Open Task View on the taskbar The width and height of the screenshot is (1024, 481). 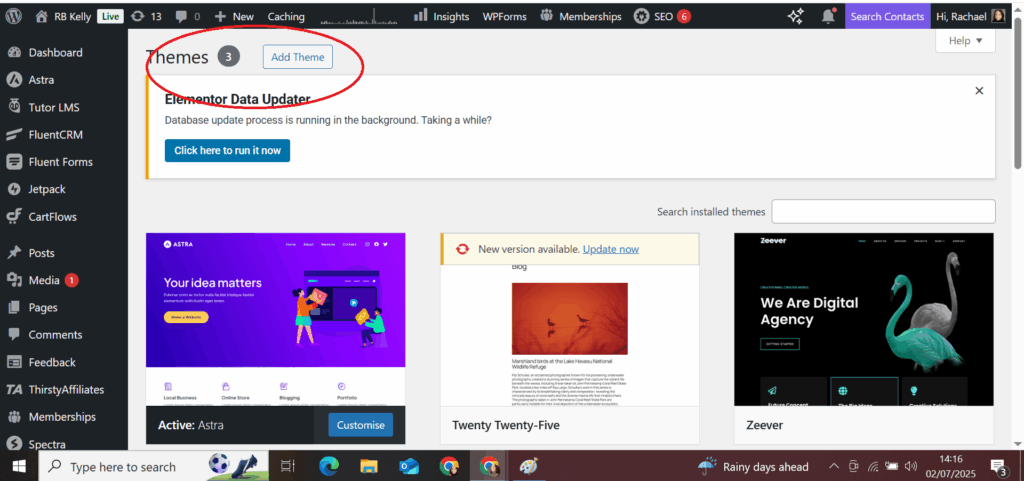[x=287, y=466]
